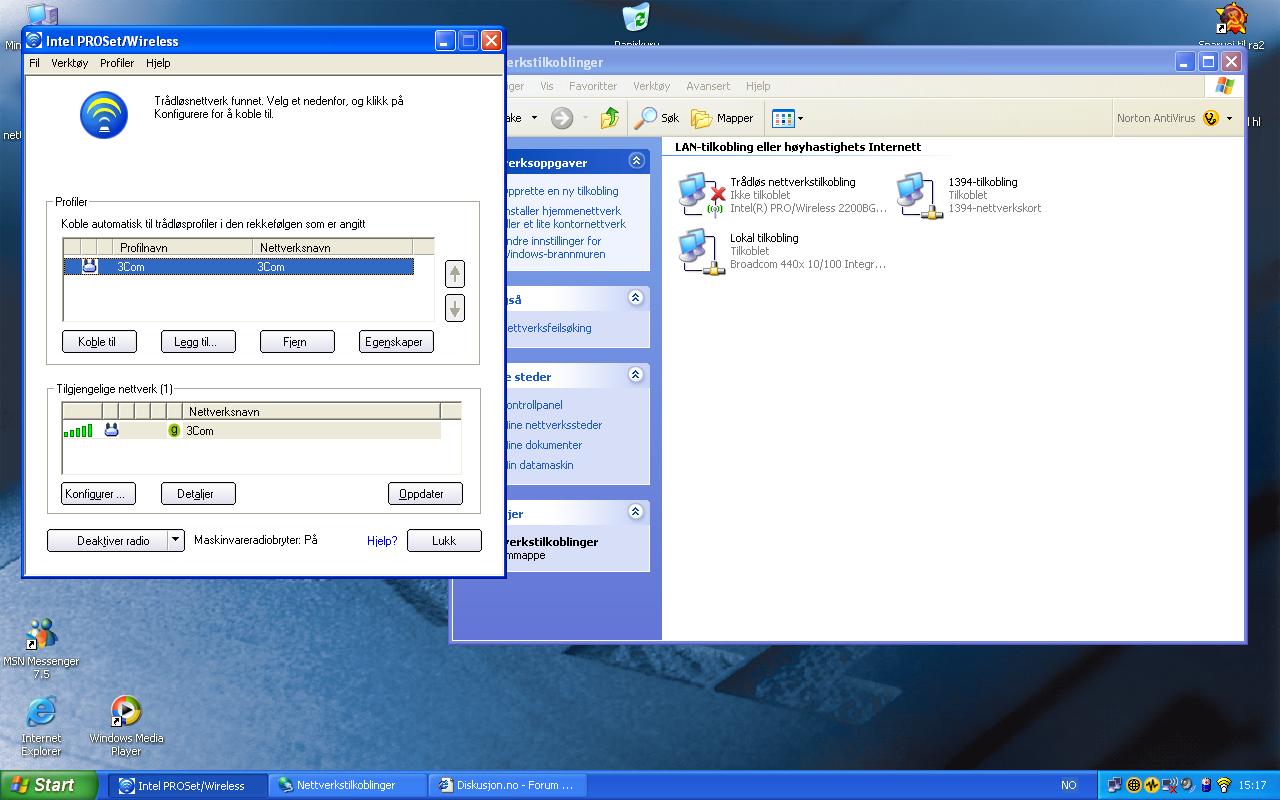1280x800 pixels.
Task: Click the Profilnavn column header
Action: tap(184, 247)
